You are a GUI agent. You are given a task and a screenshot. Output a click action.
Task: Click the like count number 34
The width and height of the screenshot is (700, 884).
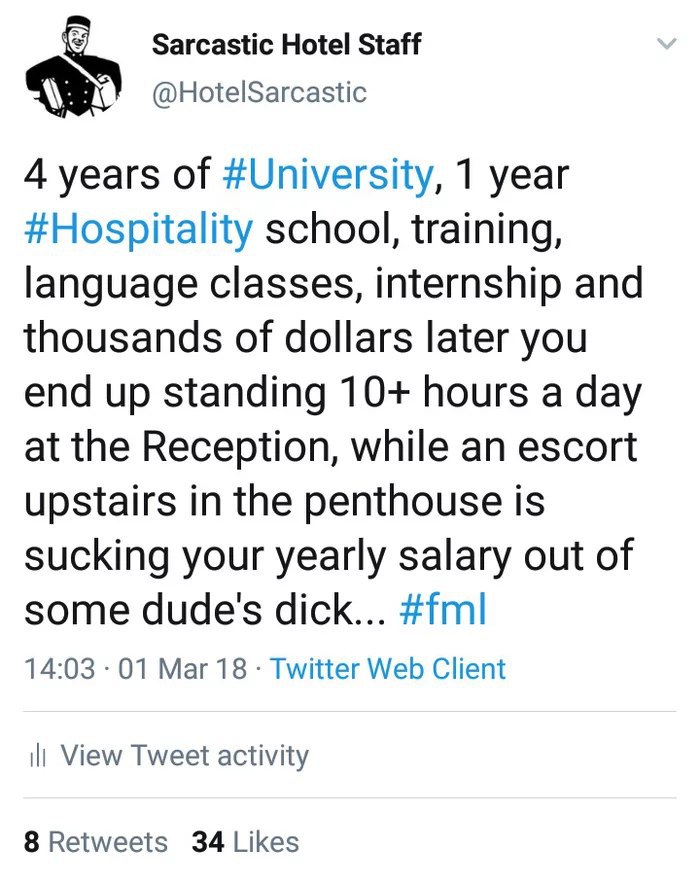click(x=207, y=842)
